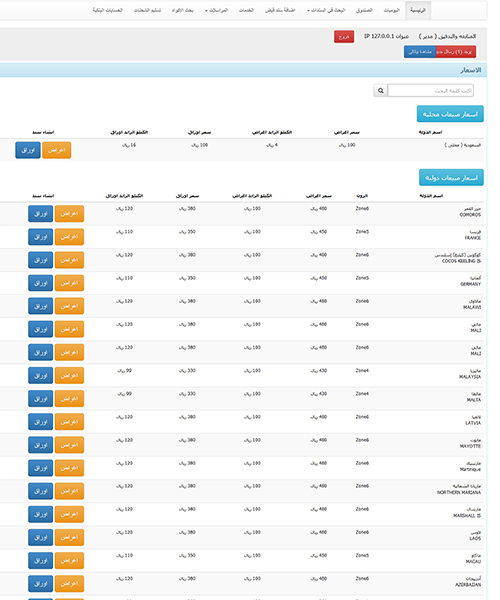The image size is (500, 600).
Task: Select اضافة سند قبض in navigation bar
Action: [280, 10]
